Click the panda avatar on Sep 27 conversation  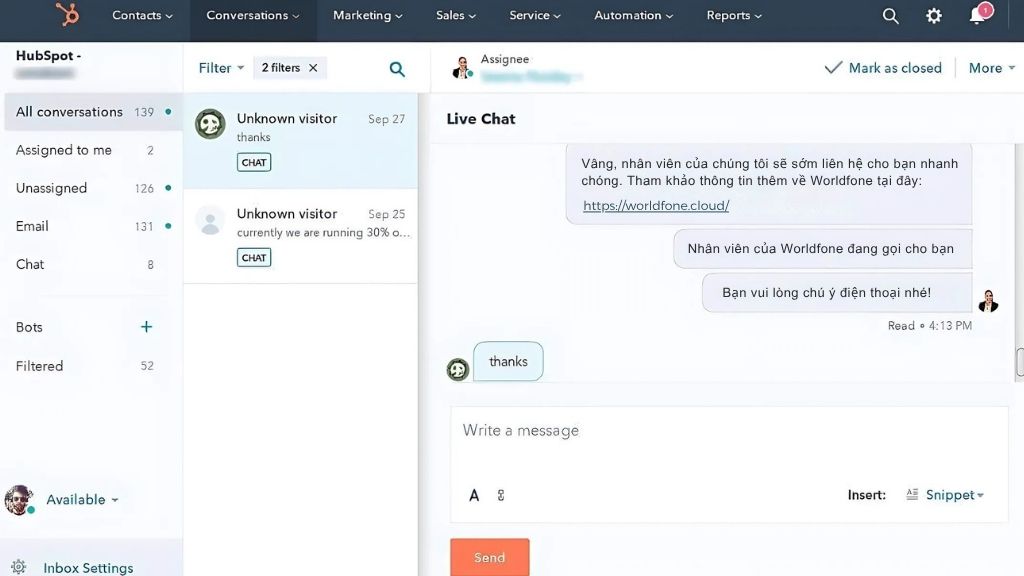(210, 123)
